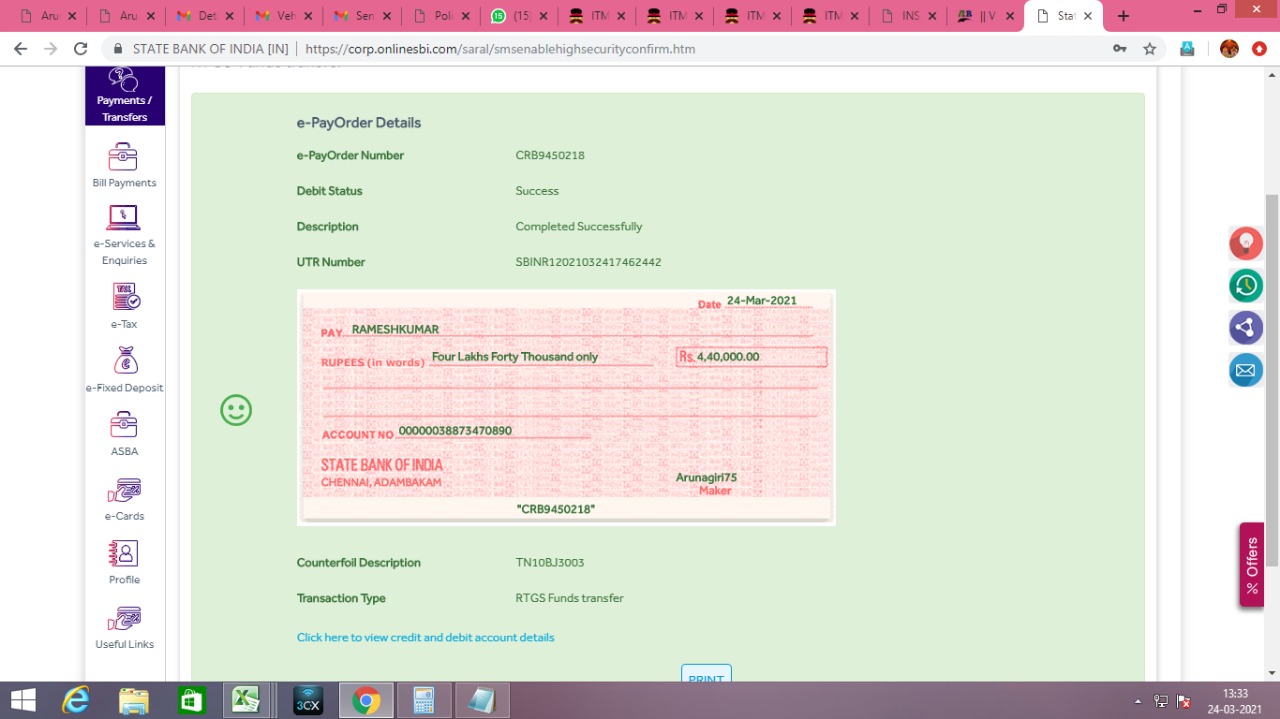Reload the page

coord(81,48)
